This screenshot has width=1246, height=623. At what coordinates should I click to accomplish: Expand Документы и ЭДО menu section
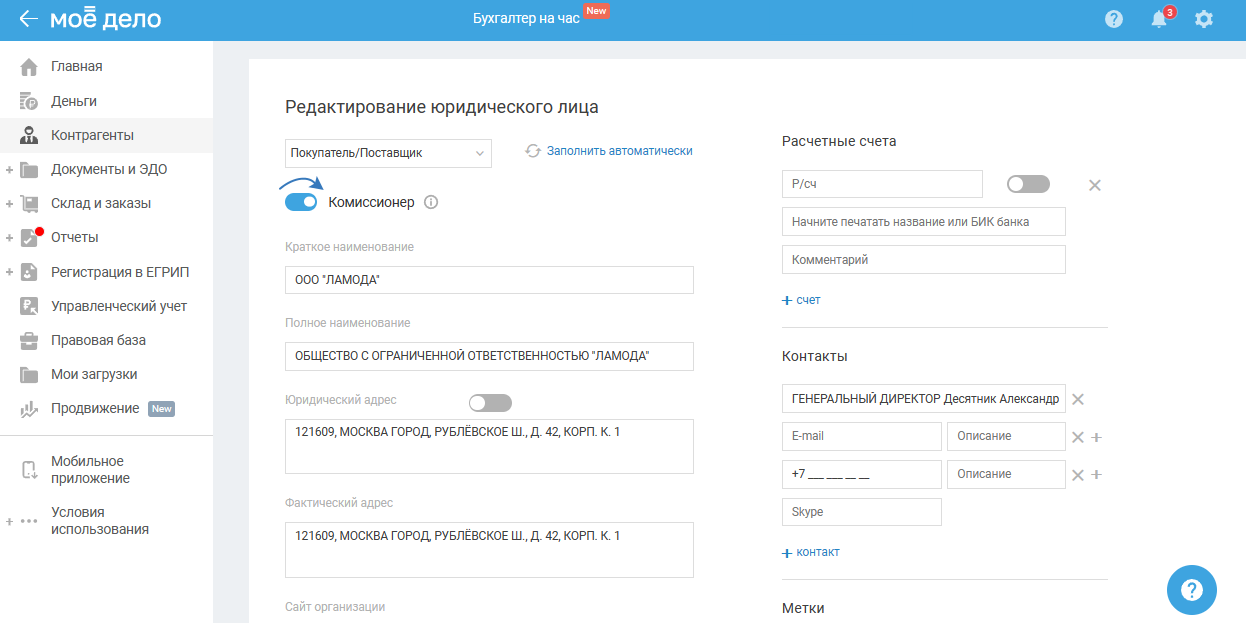[9, 170]
